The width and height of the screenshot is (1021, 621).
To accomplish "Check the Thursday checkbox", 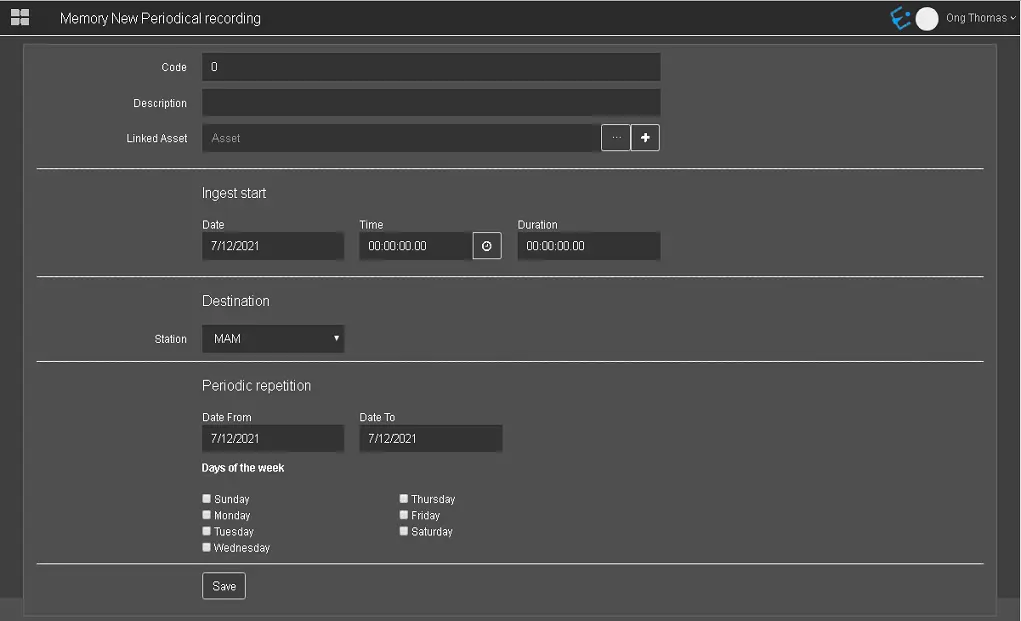I will [x=404, y=498].
